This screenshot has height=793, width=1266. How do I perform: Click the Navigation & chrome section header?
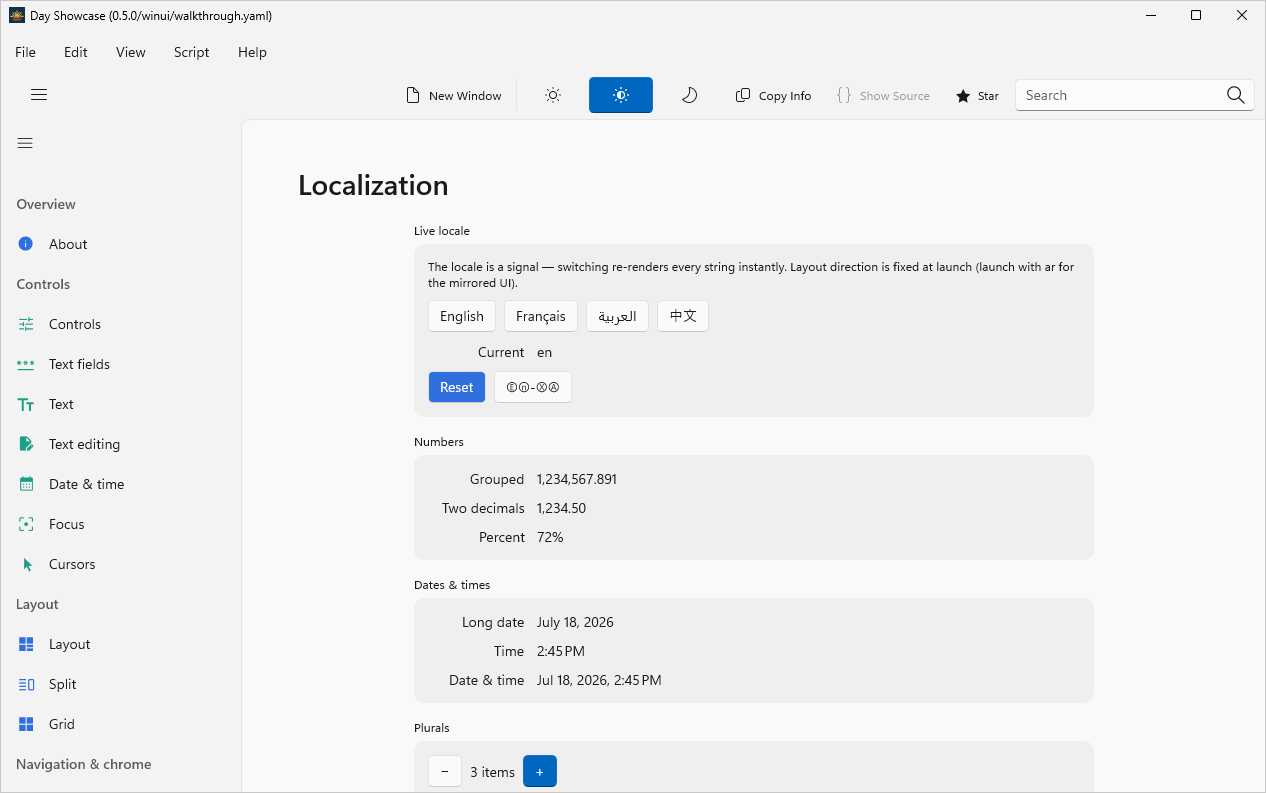coord(84,764)
